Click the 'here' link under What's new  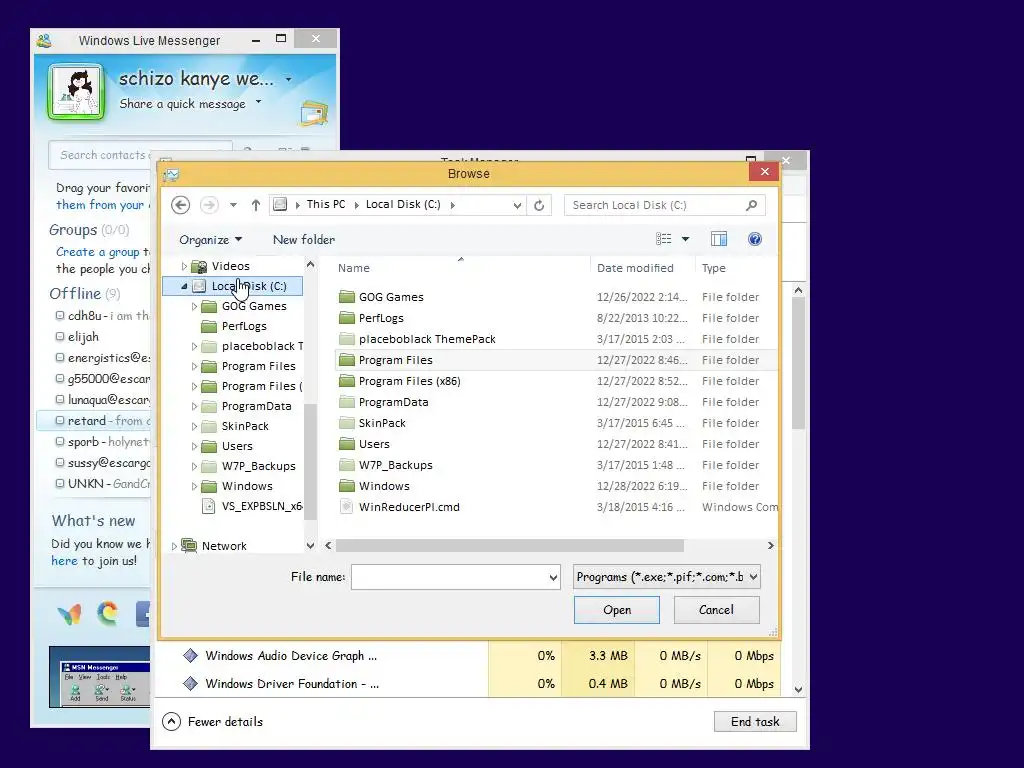pyautogui.click(x=64, y=561)
